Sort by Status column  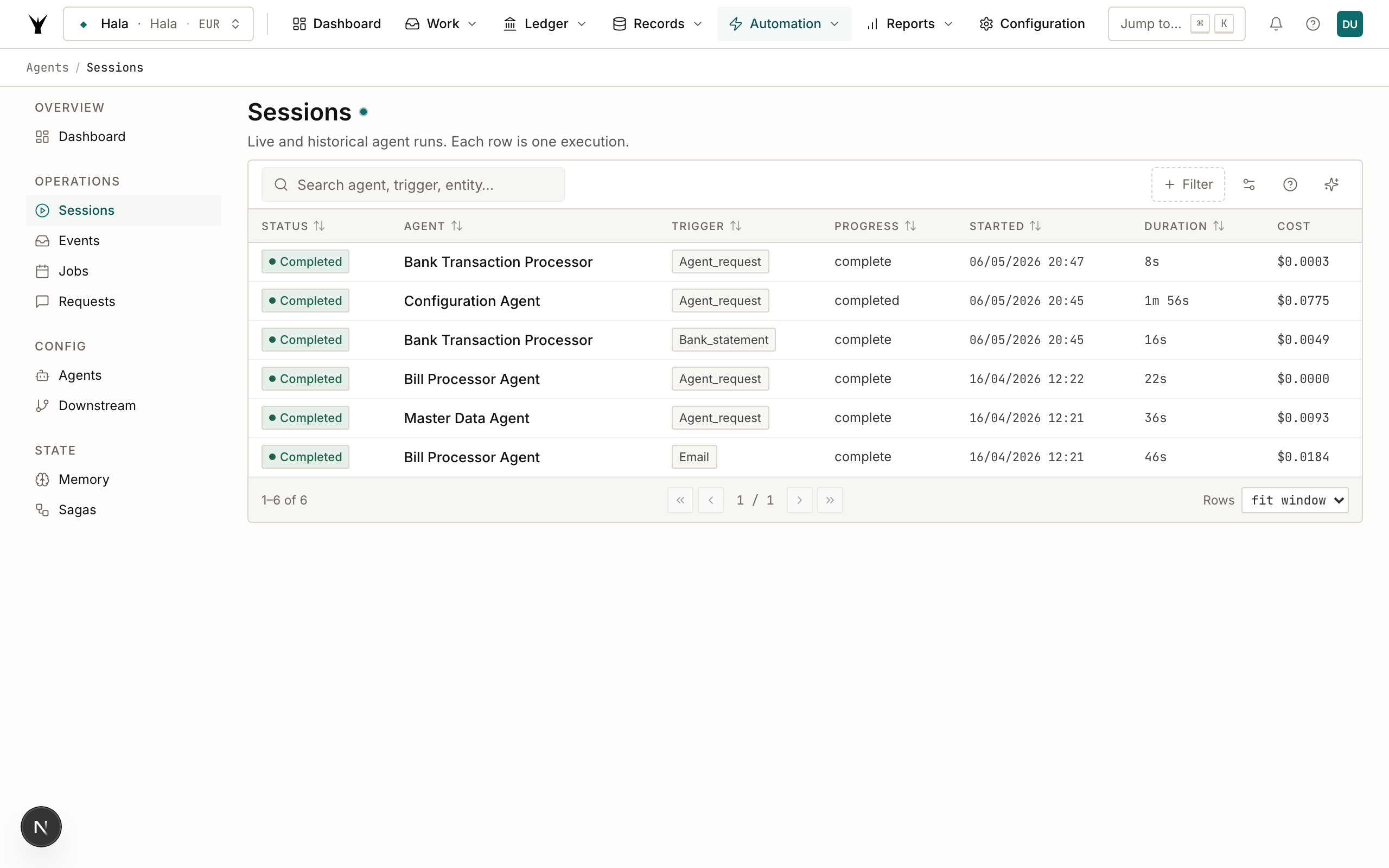(294, 226)
